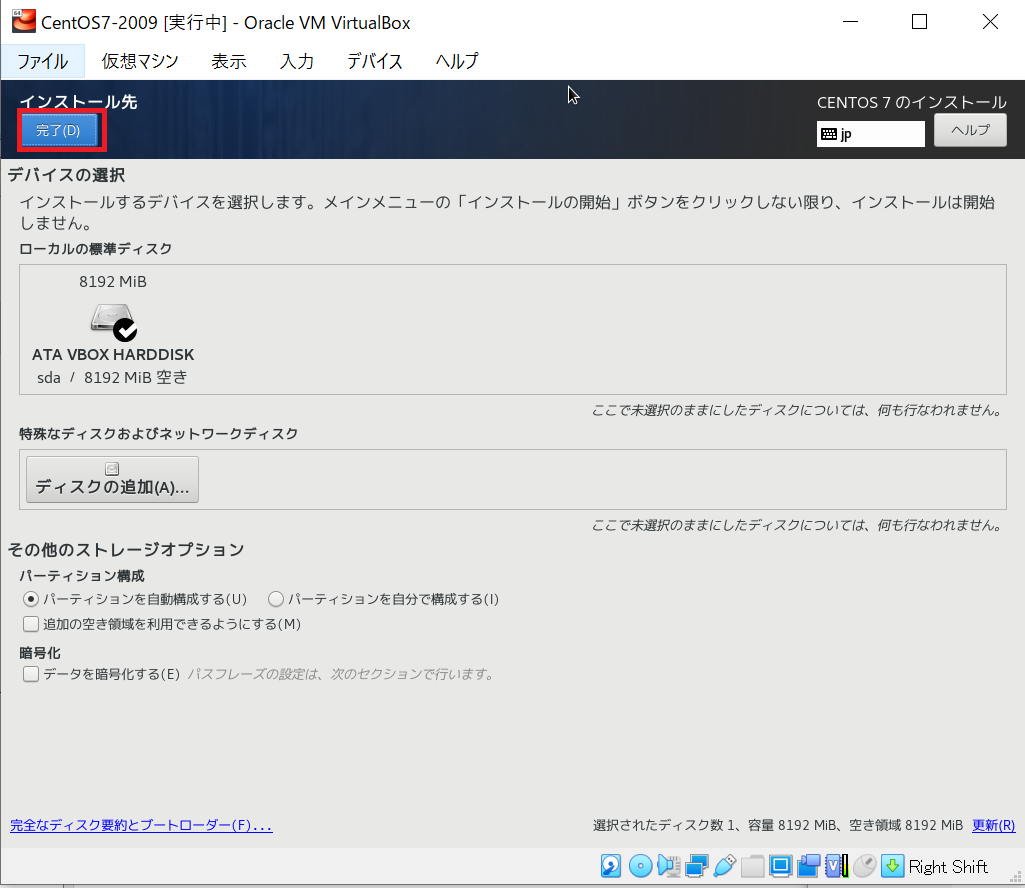Open the 仮想マシン menu

[x=137, y=61]
